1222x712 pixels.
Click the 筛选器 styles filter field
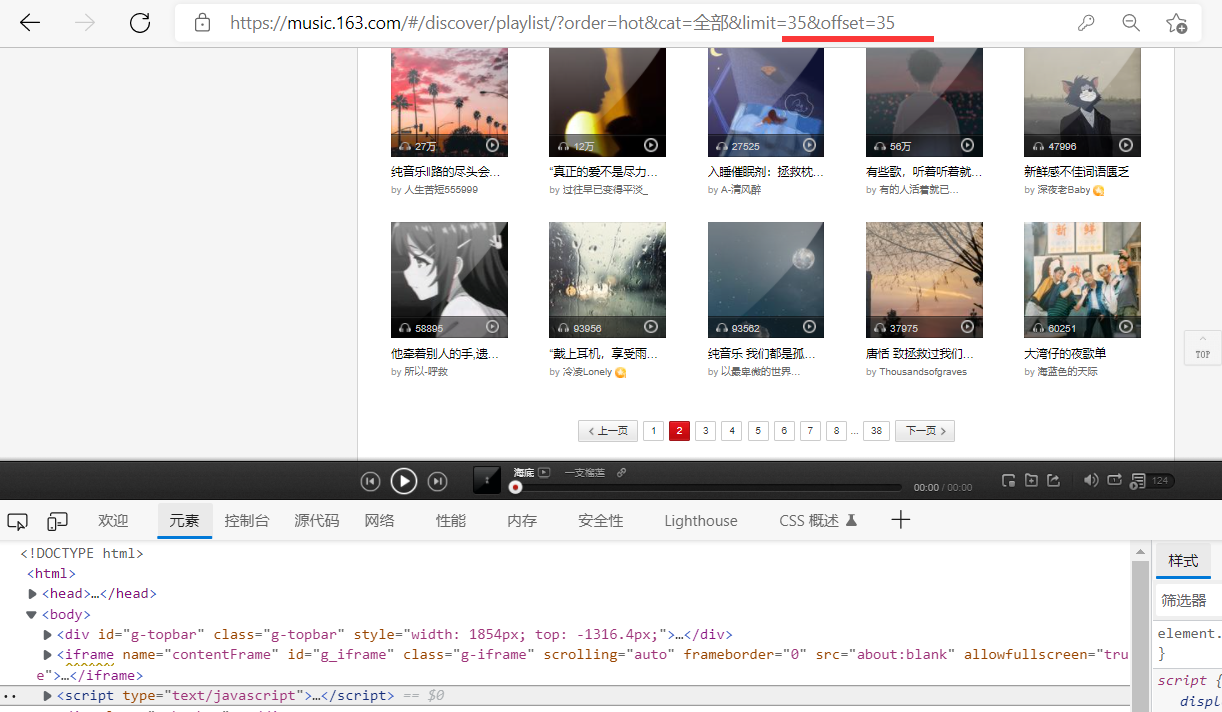pyautogui.click(x=1188, y=601)
